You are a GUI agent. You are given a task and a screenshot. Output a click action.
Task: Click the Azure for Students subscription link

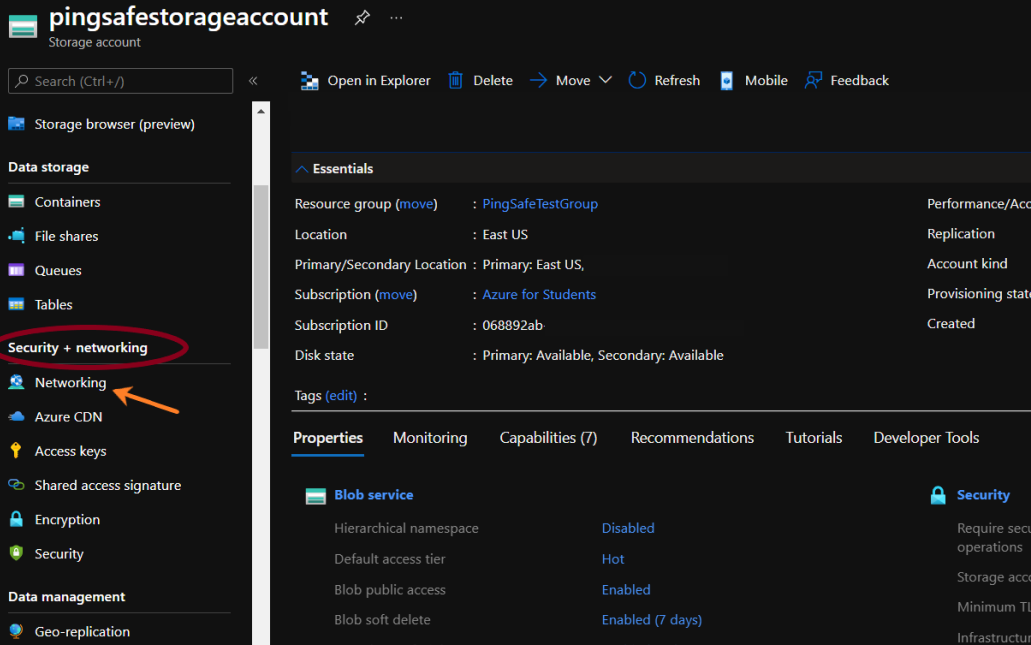[x=539, y=295]
